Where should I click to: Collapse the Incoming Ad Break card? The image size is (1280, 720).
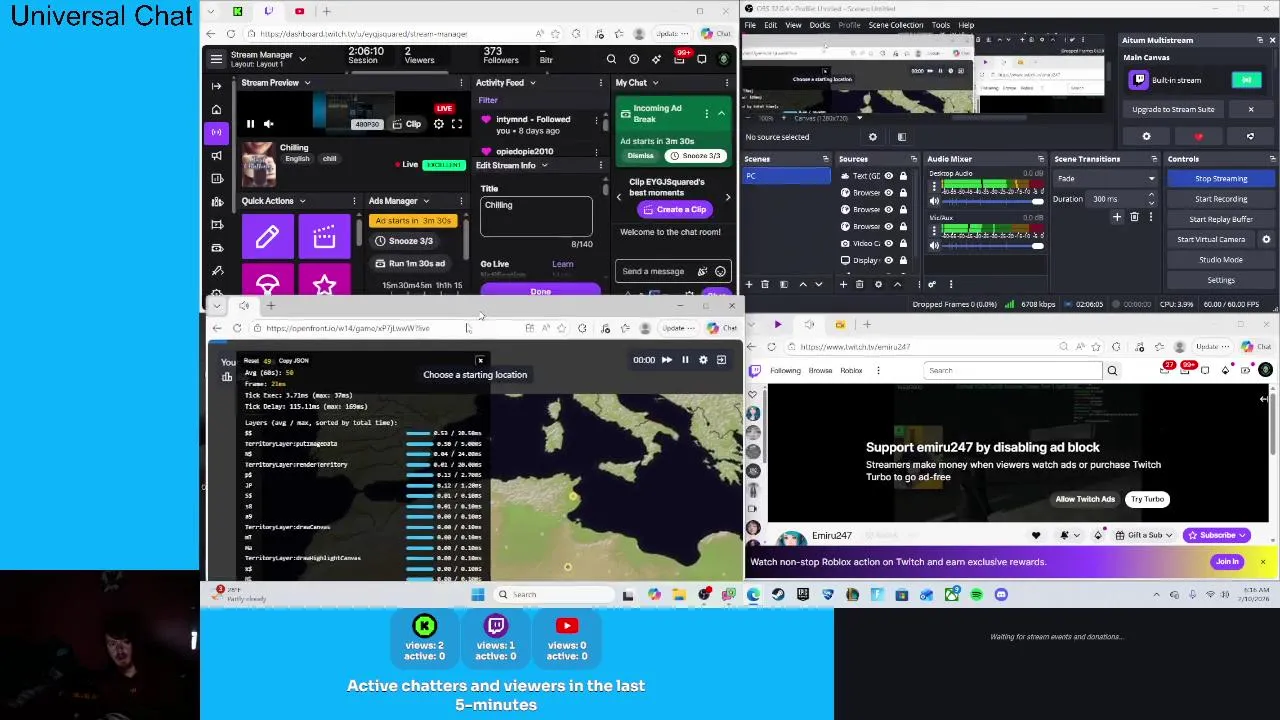click(721, 113)
